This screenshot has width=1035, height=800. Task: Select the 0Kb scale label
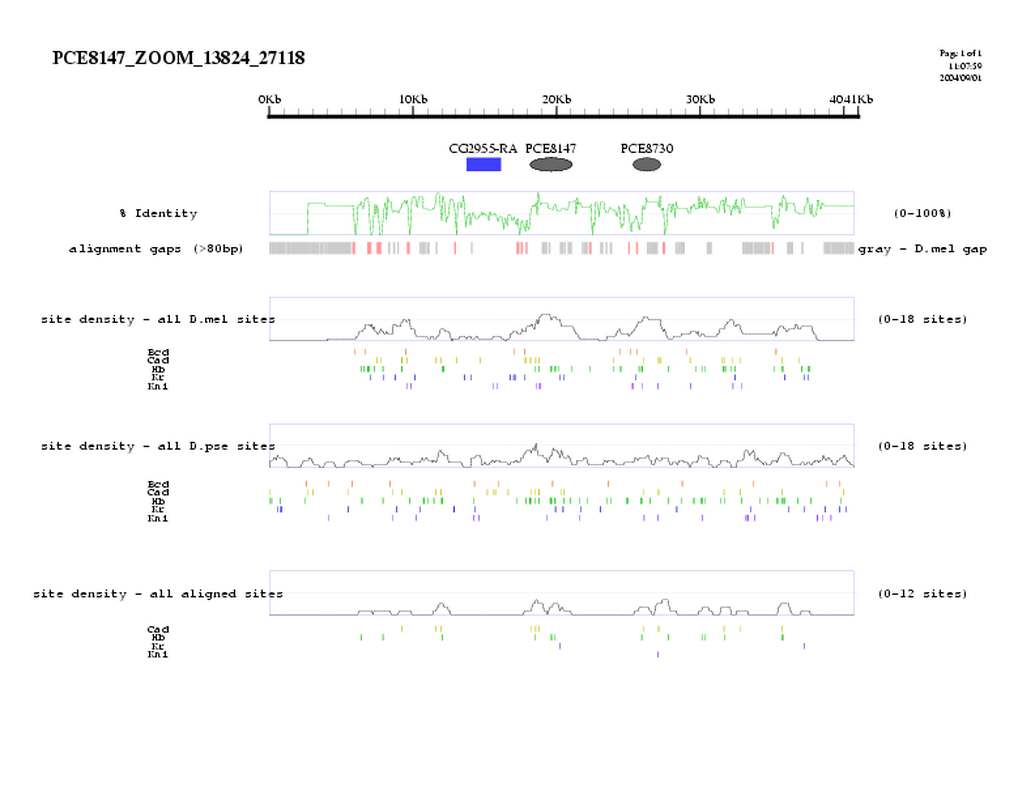(269, 99)
